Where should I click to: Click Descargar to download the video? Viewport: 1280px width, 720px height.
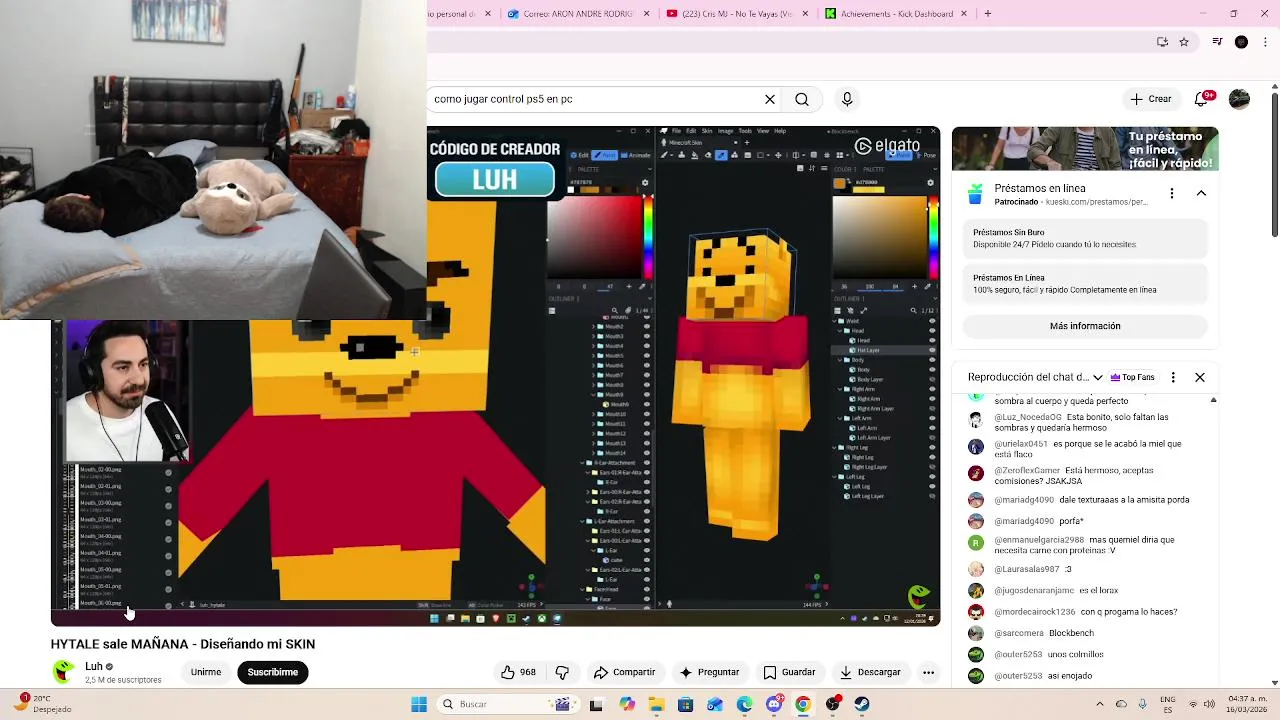point(870,672)
